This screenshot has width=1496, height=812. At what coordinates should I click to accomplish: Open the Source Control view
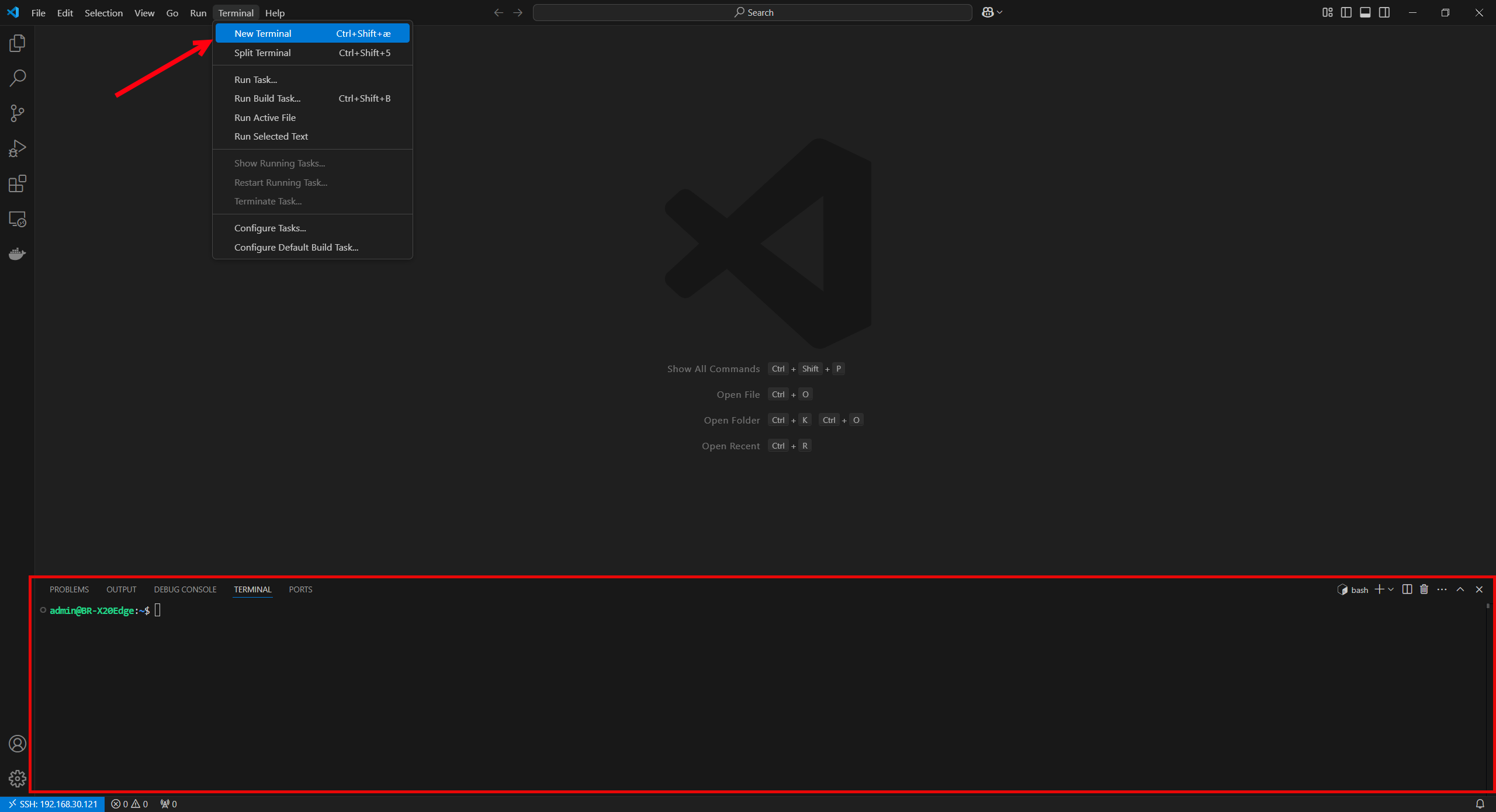[x=18, y=113]
